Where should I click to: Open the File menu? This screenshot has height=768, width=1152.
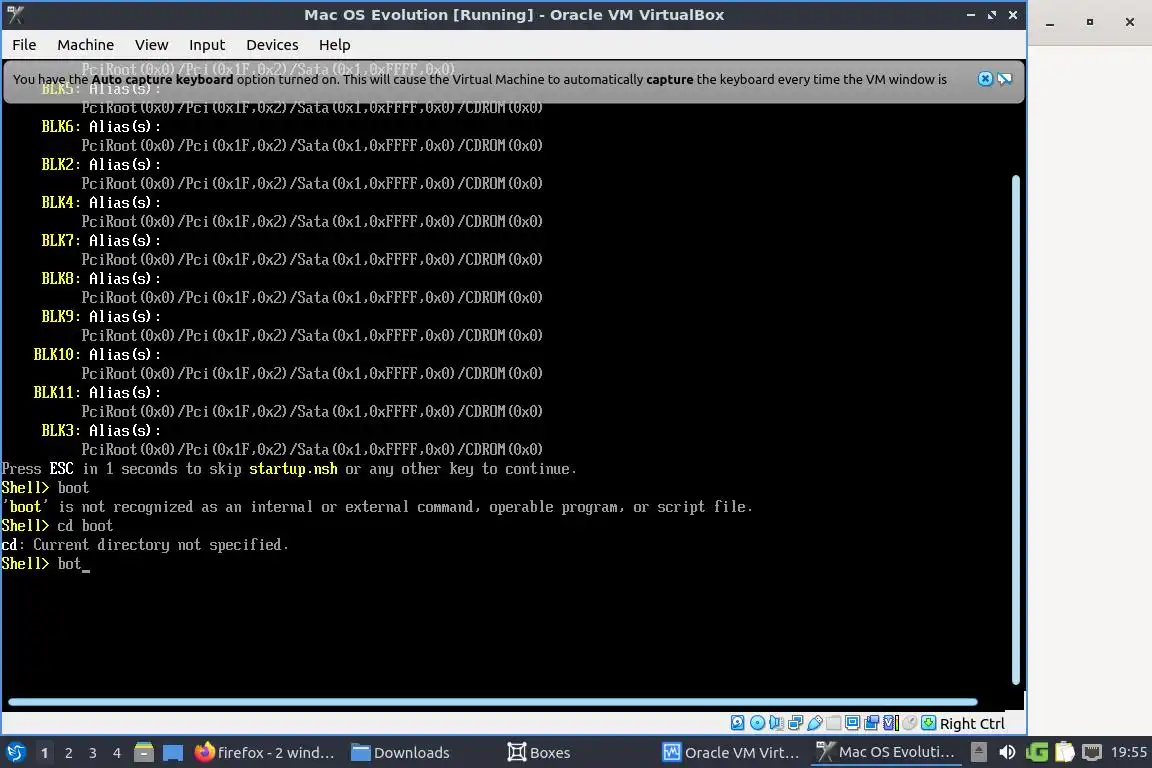(24, 45)
